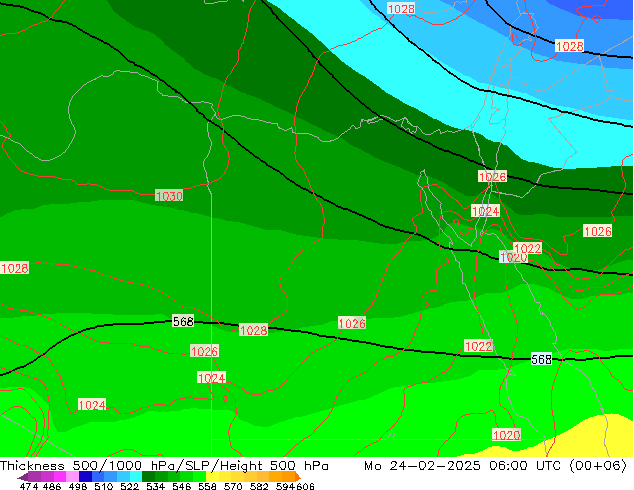Click the 582 legend value

(x=259, y=486)
